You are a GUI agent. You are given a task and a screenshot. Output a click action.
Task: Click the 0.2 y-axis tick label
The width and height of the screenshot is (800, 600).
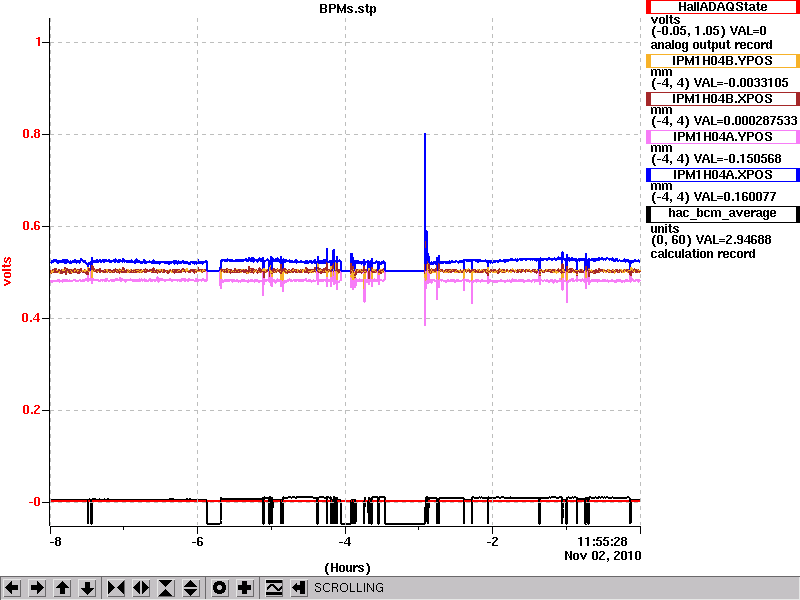point(32,410)
